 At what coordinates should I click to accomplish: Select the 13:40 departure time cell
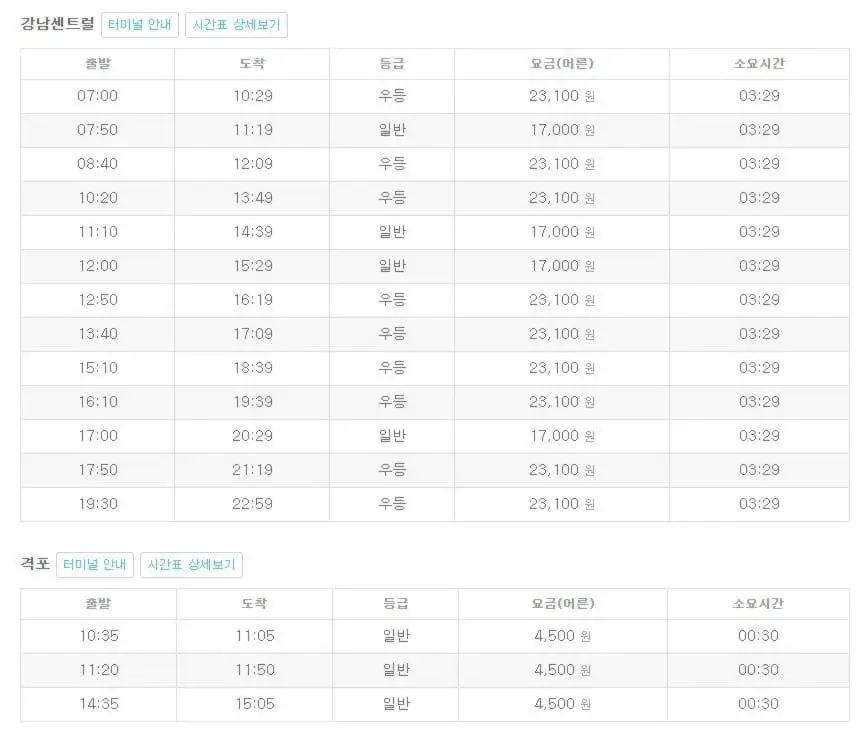(x=98, y=334)
